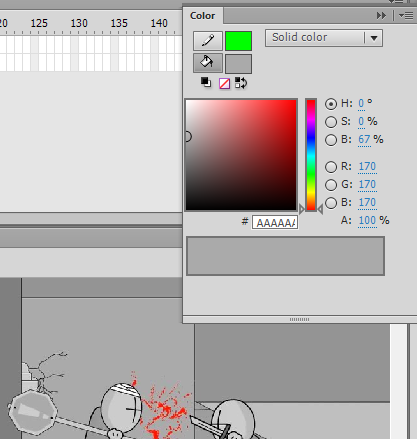Select the G green radio button
This screenshot has width=417, height=439.
coord(331,185)
